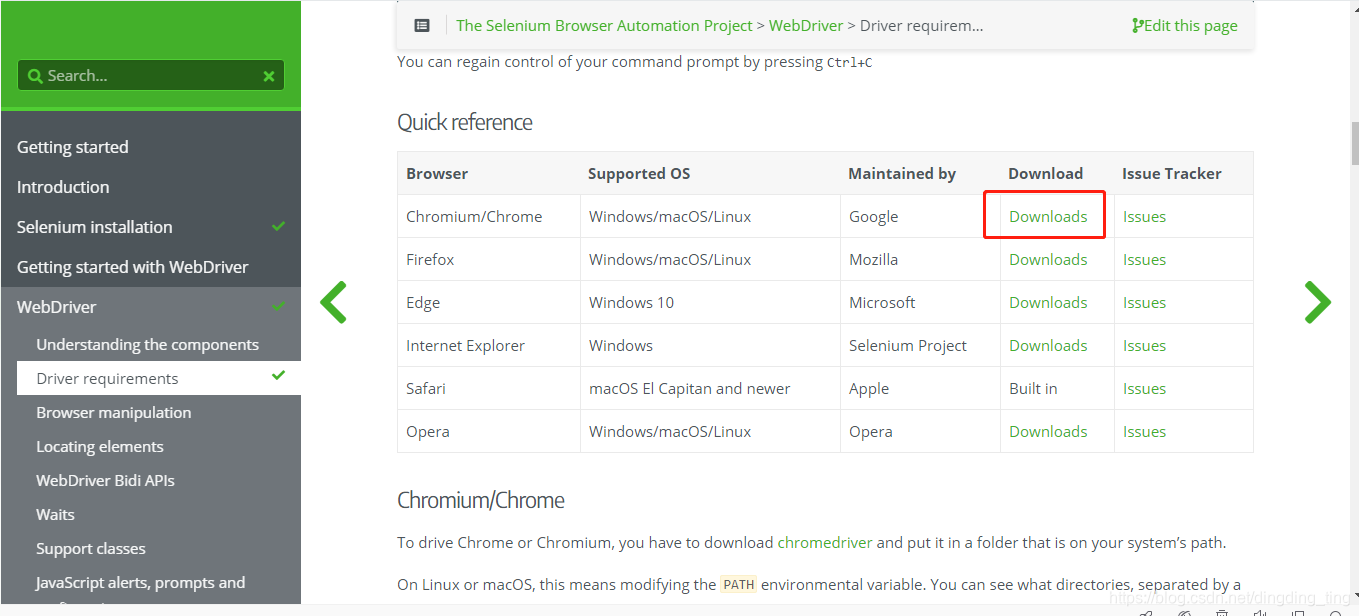Select Driver requirements in the sidebar
The image size is (1359, 616).
click(108, 379)
